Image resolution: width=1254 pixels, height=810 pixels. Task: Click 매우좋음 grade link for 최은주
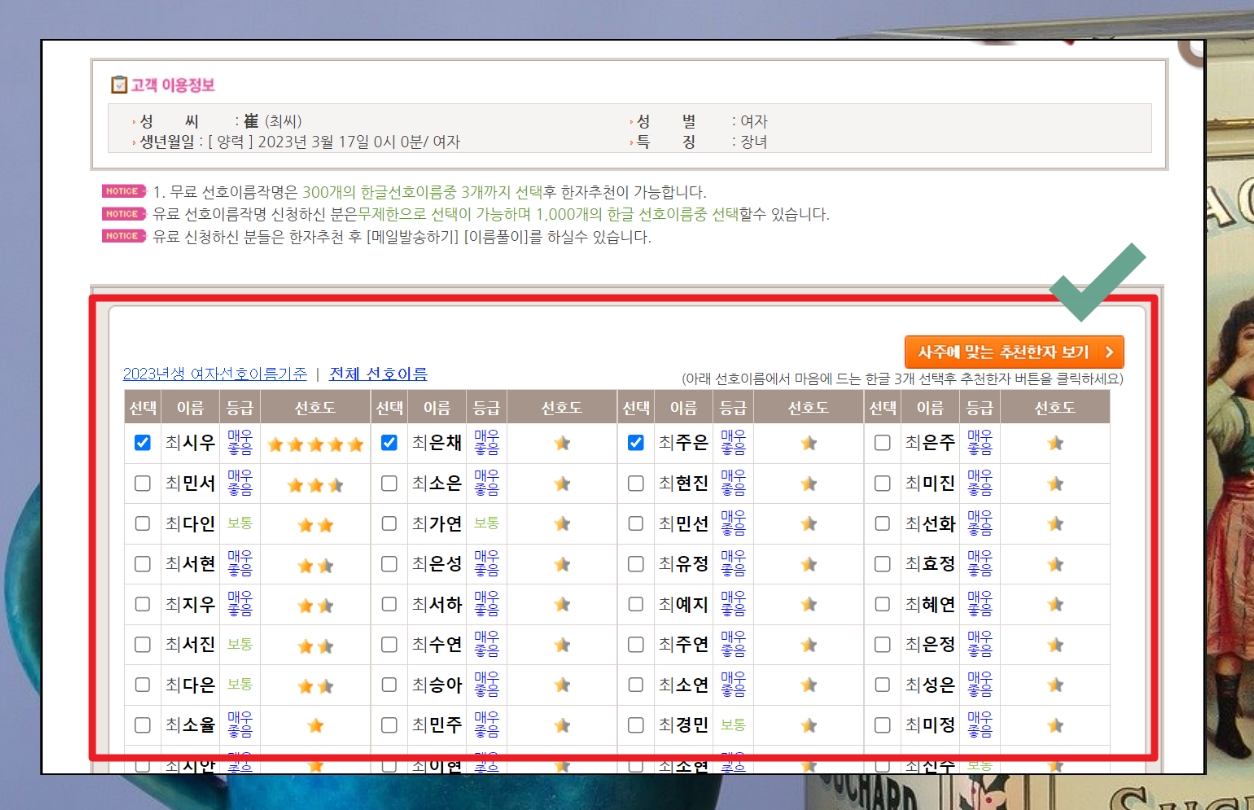click(980, 443)
